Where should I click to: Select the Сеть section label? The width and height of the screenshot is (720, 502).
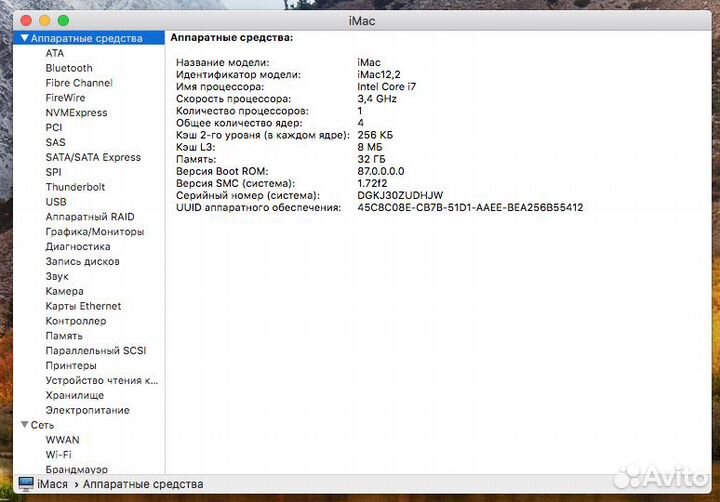click(42, 425)
